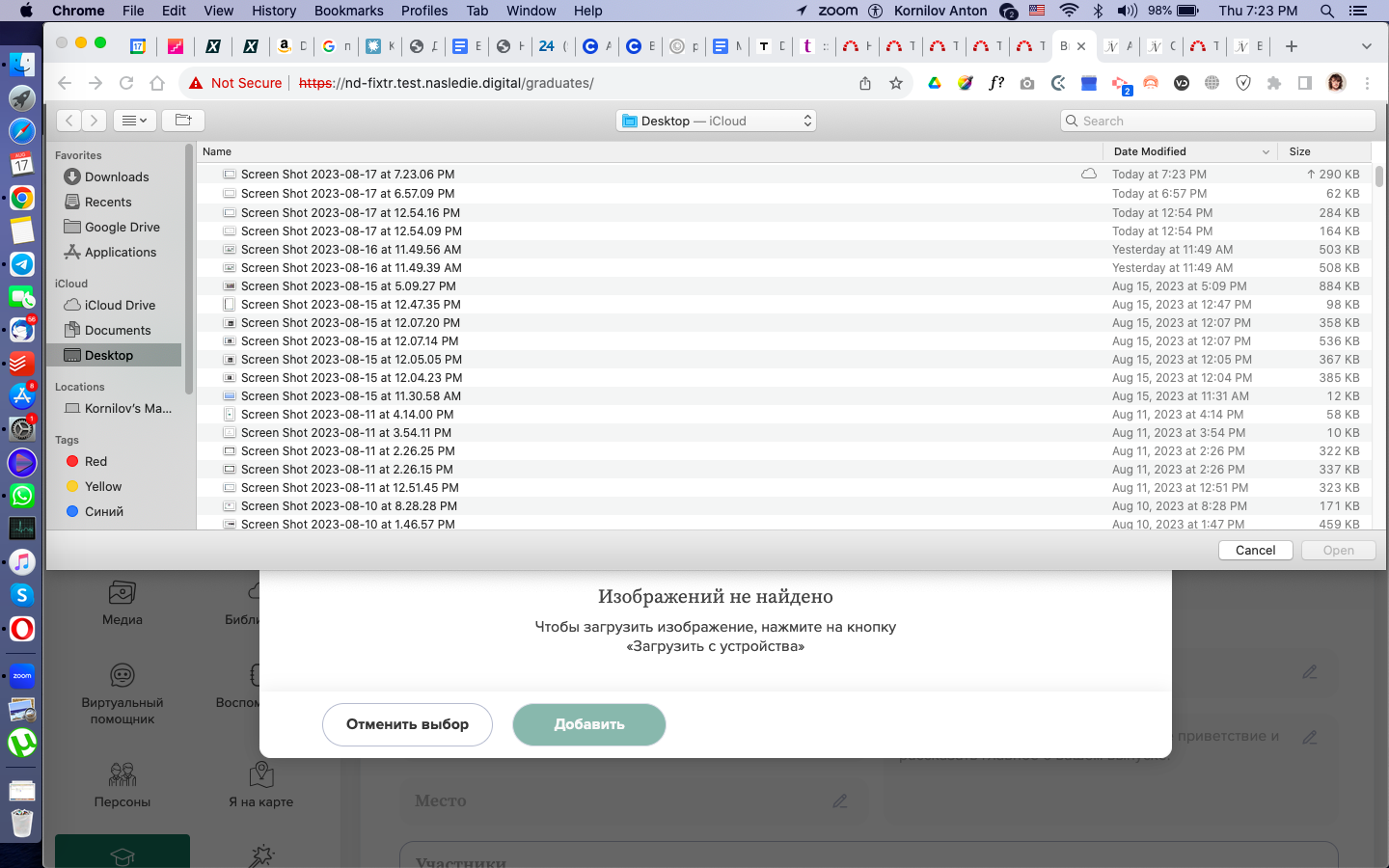The width and height of the screenshot is (1389, 868).
Task: Bookmark this page with star icon
Action: click(x=896, y=83)
